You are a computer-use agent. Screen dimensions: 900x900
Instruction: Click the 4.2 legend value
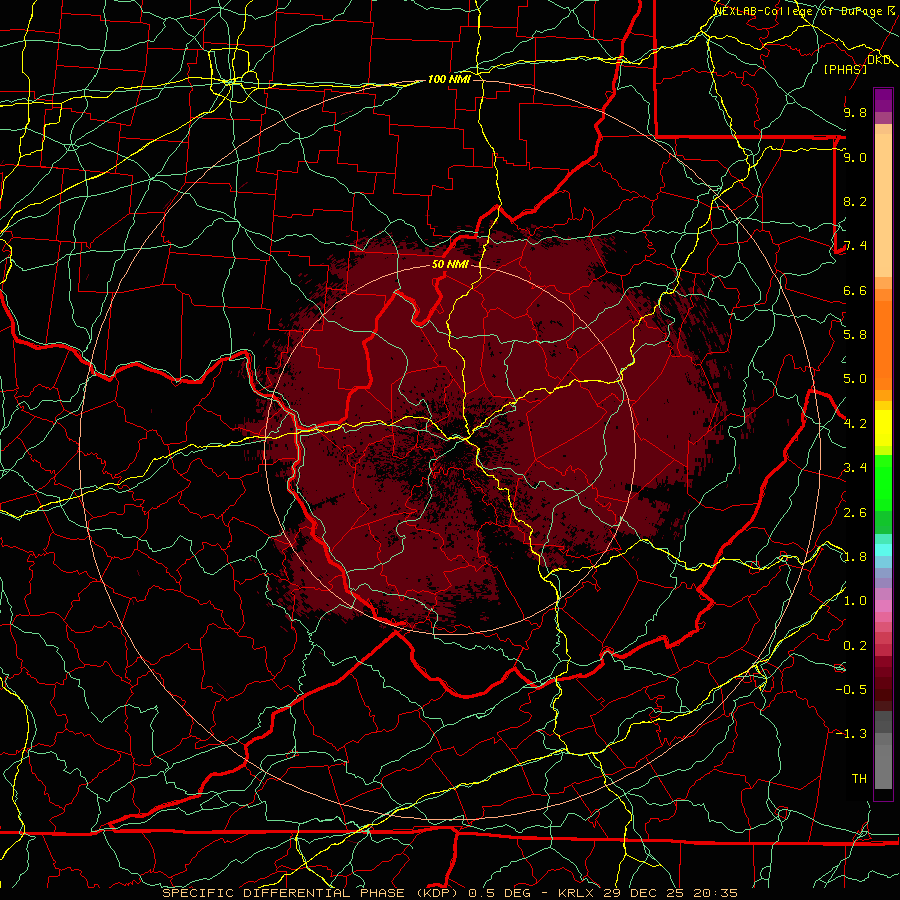(x=855, y=424)
